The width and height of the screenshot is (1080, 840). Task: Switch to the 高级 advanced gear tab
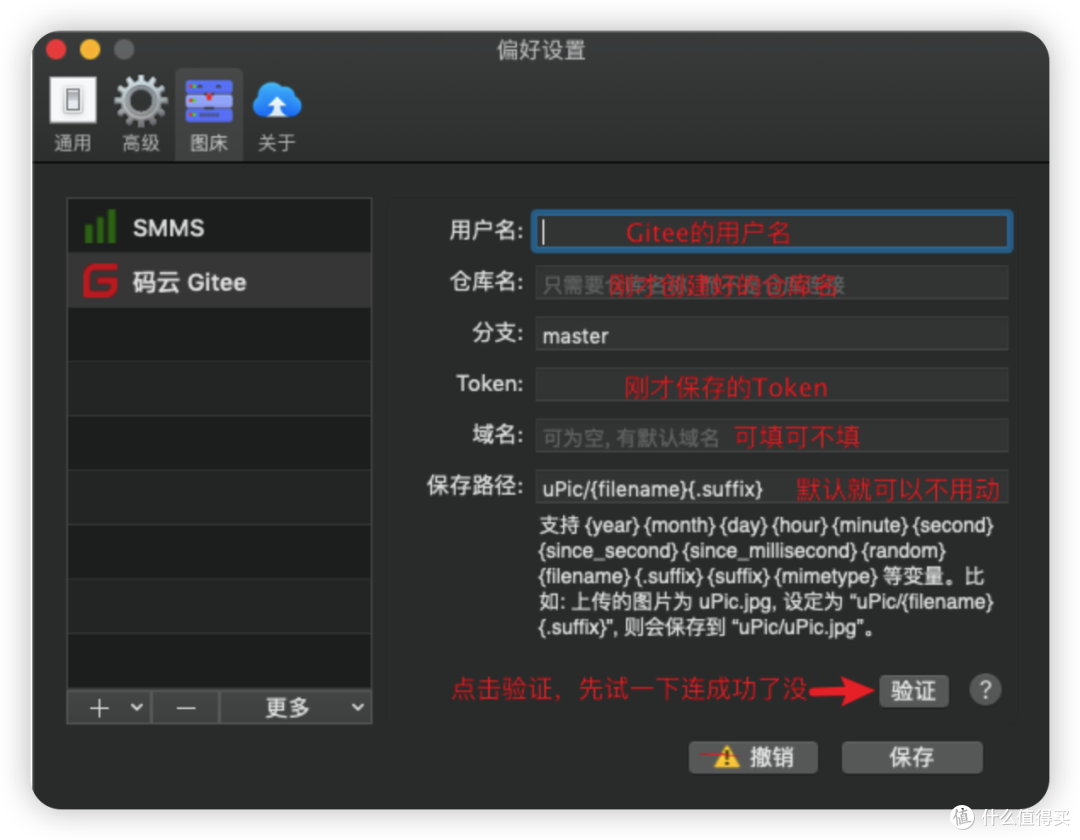click(x=141, y=114)
